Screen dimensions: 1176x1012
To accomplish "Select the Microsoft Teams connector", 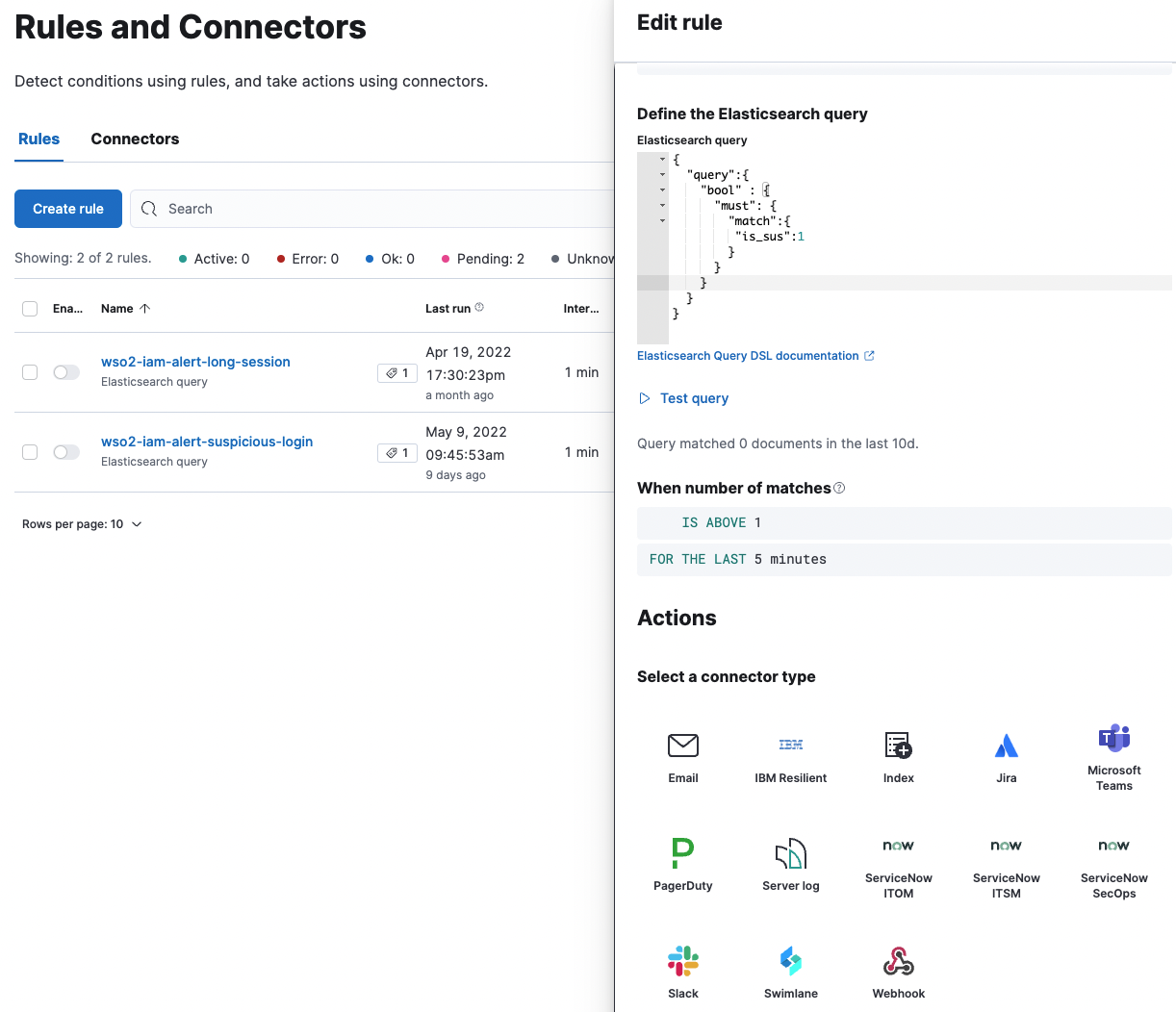I will click(1114, 757).
